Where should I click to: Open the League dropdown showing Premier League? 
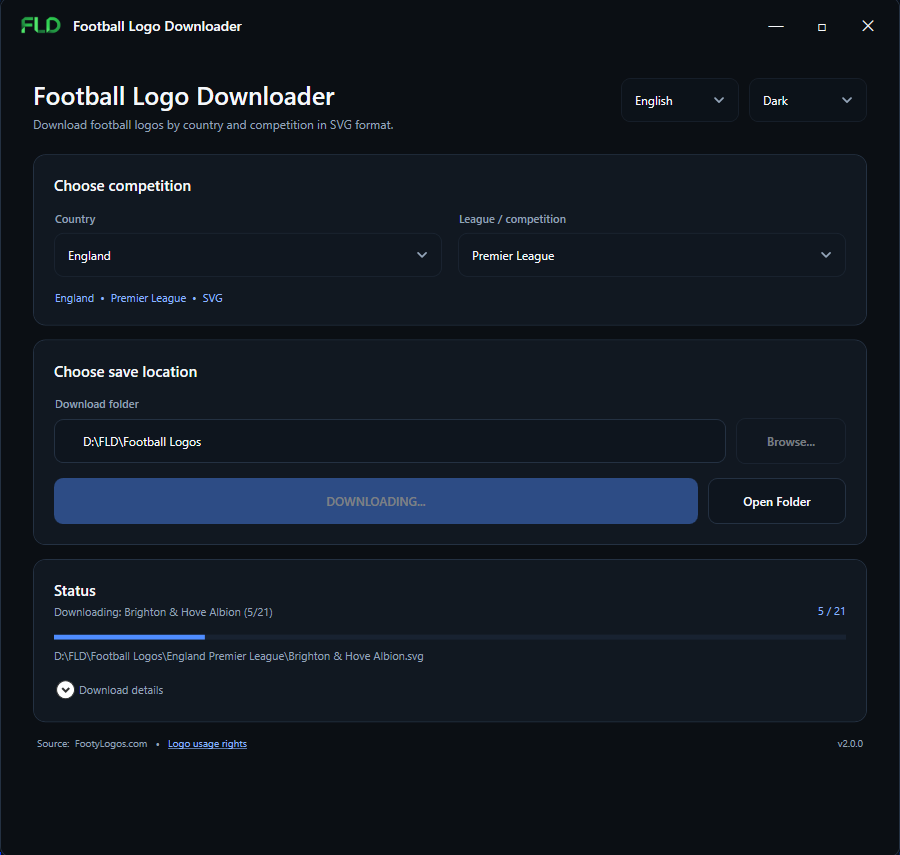point(651,255)
